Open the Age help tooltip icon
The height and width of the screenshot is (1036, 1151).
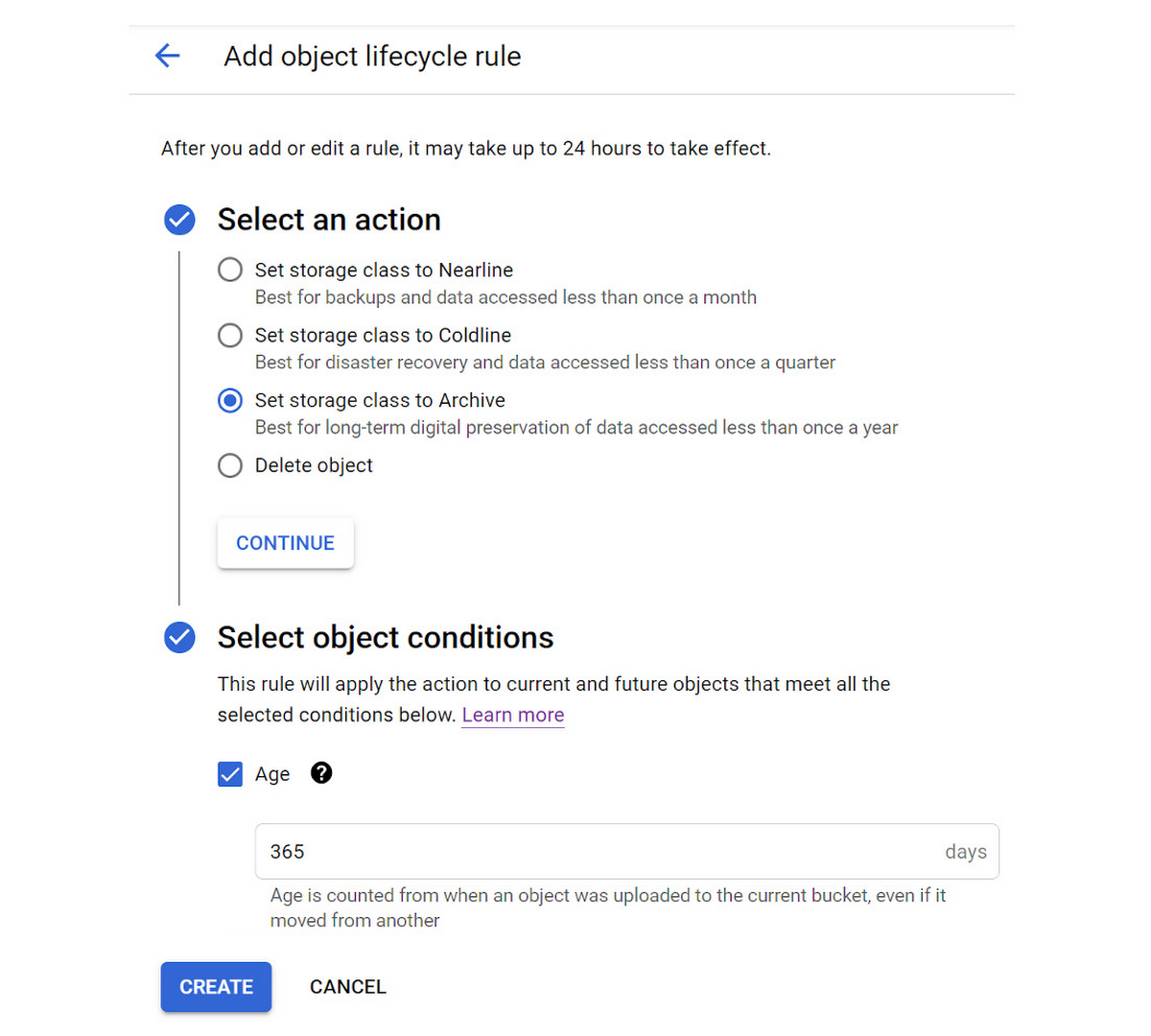click(321, 773)
